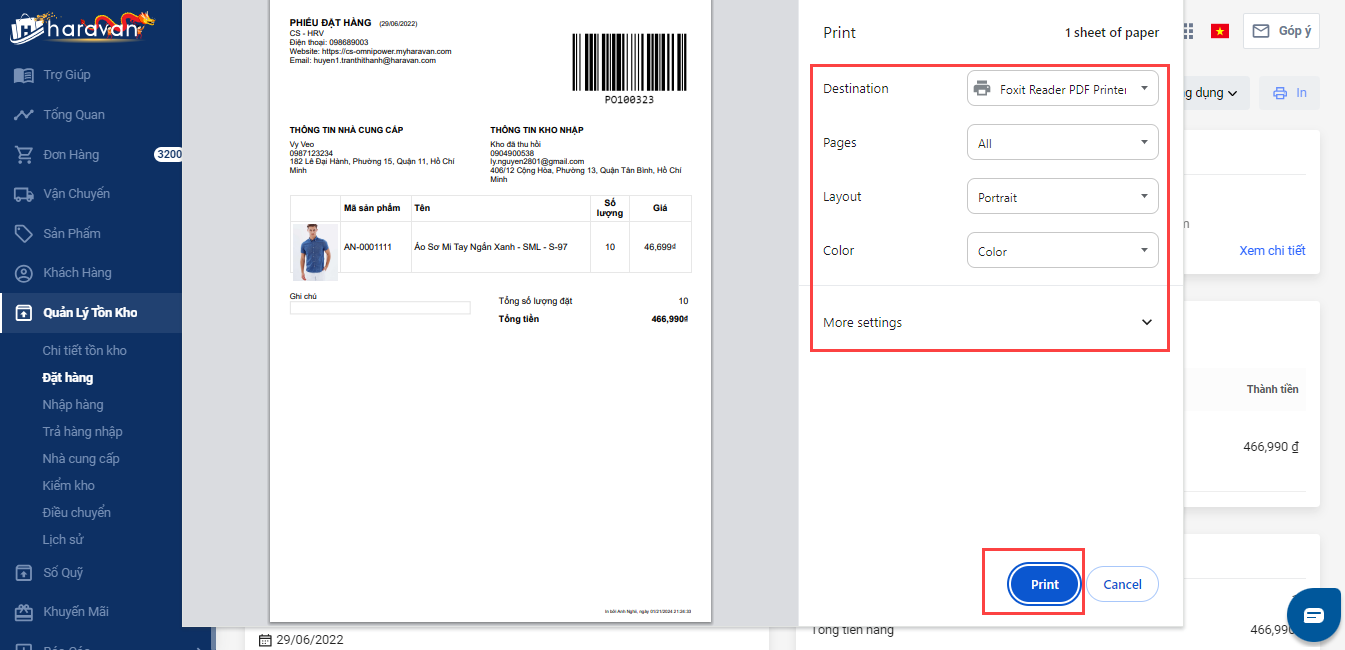Click the Tổng Quan chart icon

(x=24, y=115)
